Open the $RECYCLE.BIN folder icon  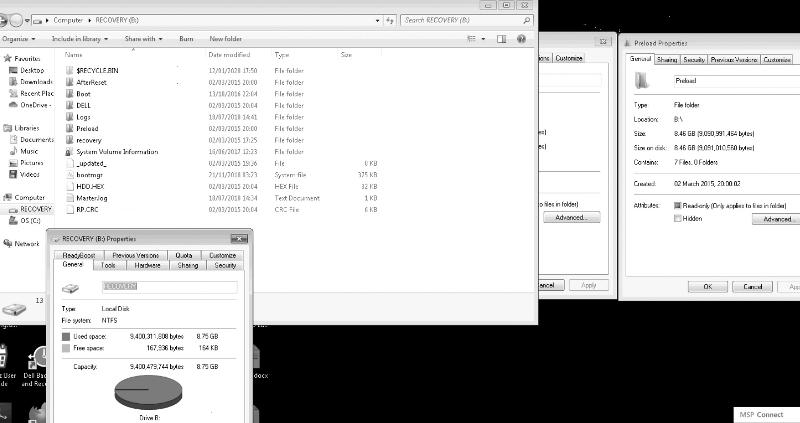(x=70, y=70)
